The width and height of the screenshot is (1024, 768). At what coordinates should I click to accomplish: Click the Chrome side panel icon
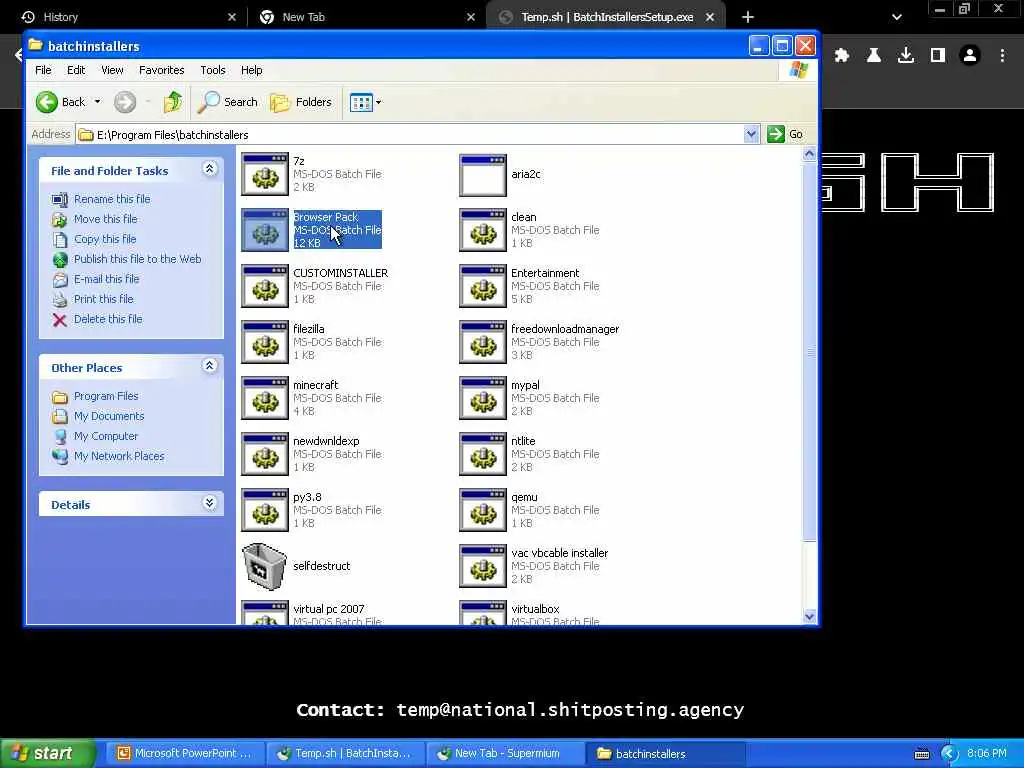click(938, 56)
